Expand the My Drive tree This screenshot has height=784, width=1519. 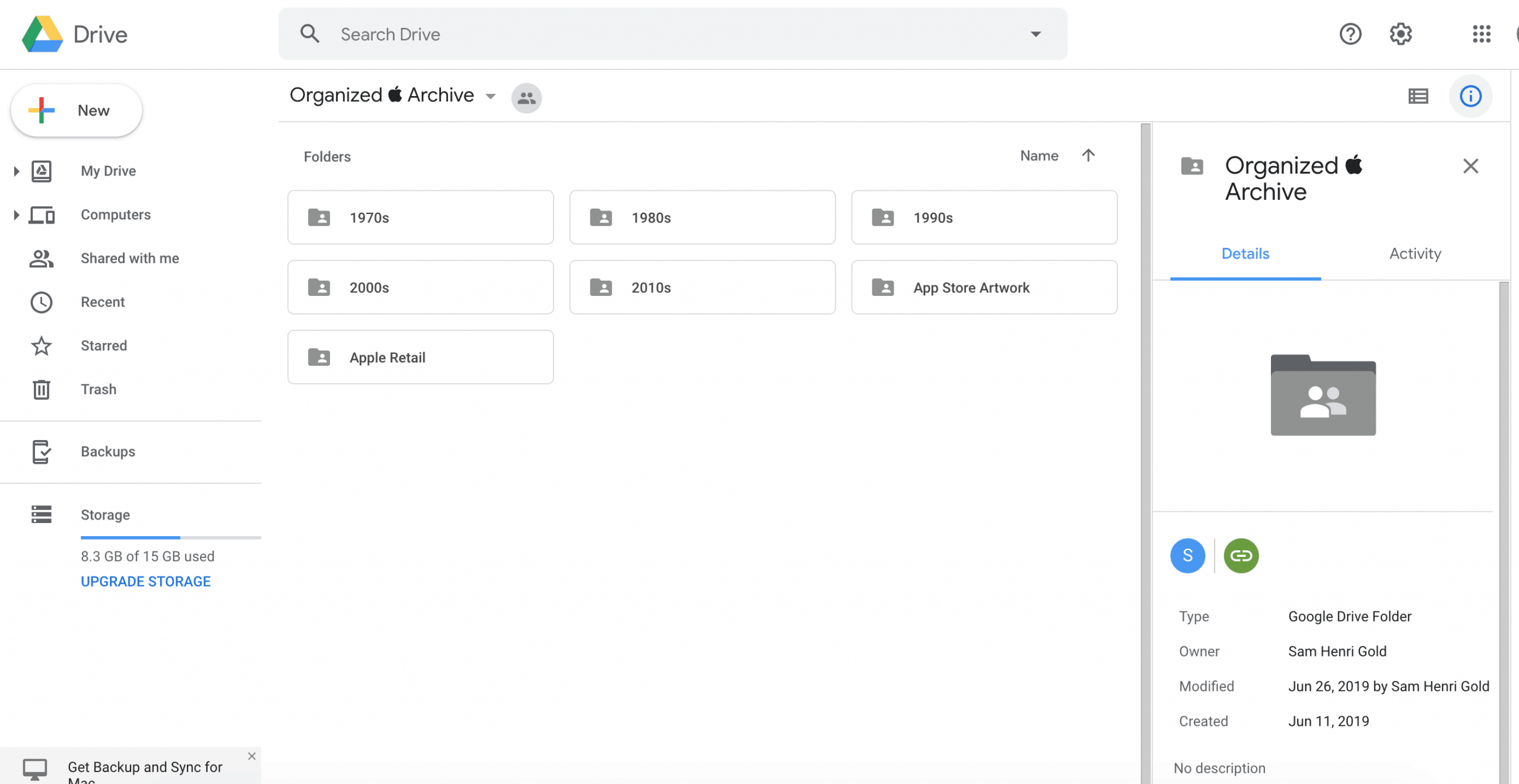[x=17, y=171]
